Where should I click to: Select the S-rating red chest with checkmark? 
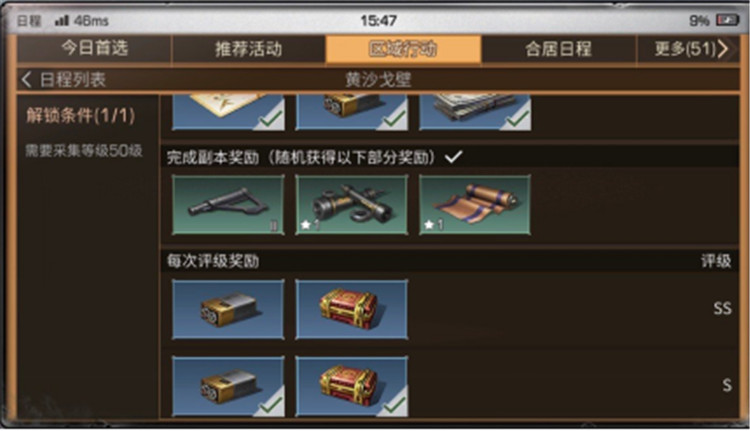(352, 386)
